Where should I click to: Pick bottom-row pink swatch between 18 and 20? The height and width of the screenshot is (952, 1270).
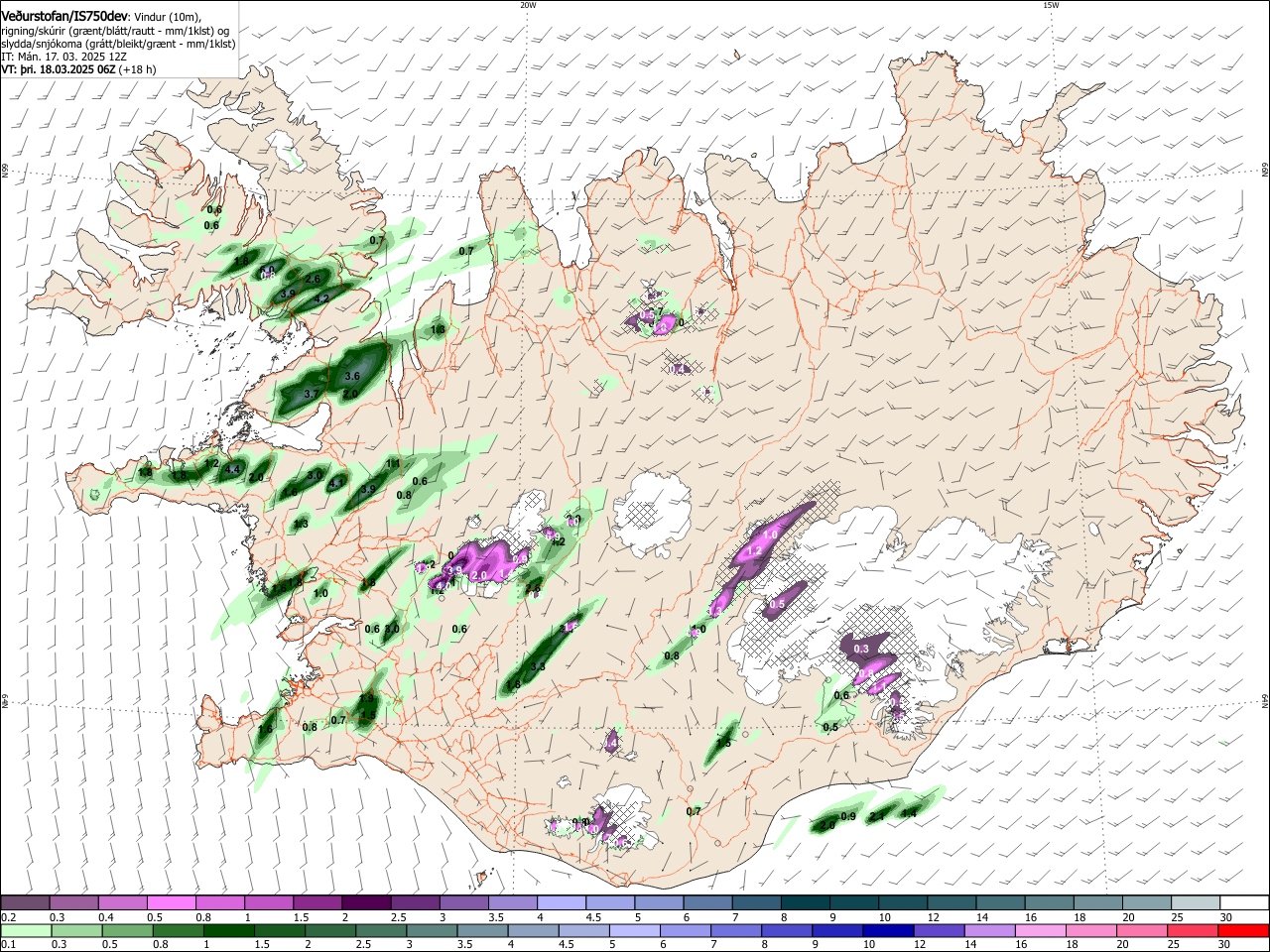(x=1091, y=930)
